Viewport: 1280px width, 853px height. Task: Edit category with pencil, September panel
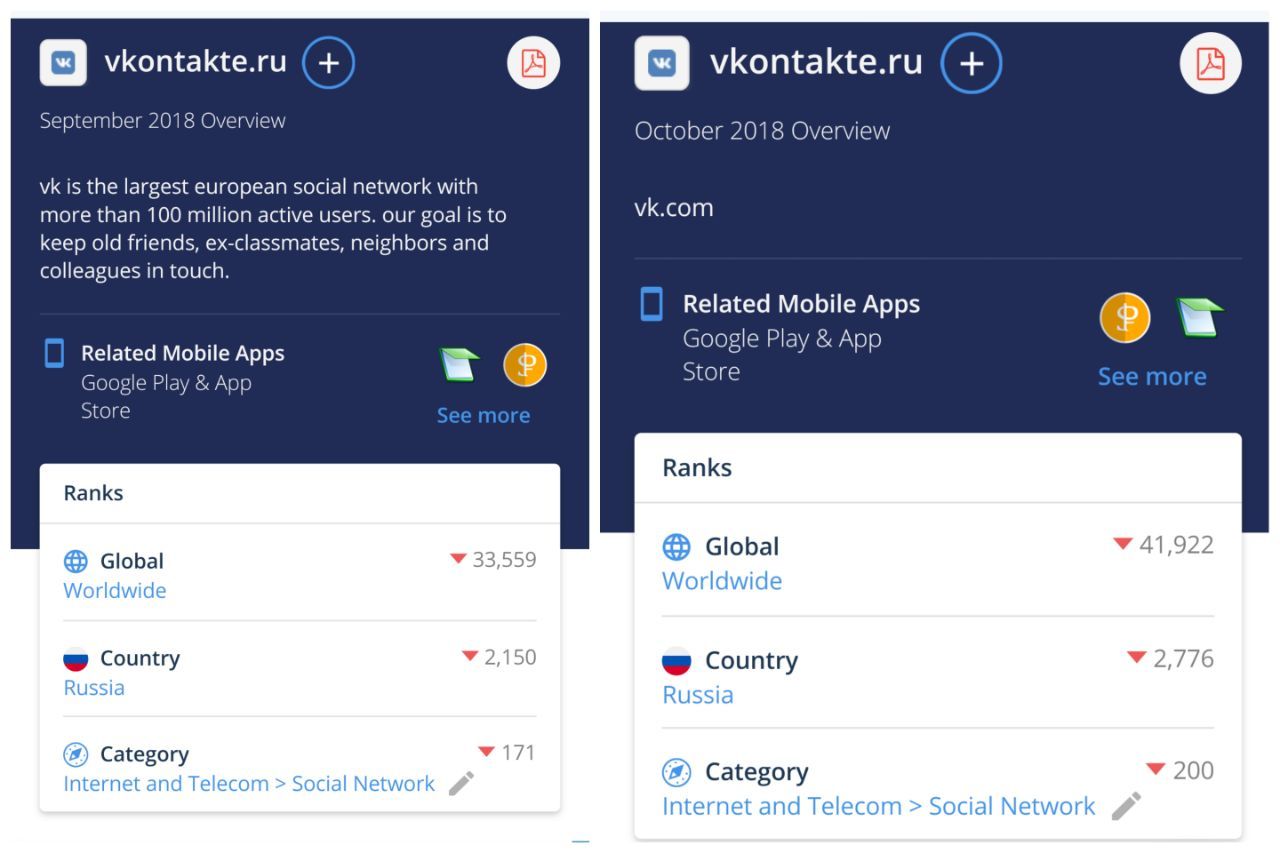pos(460,785)
